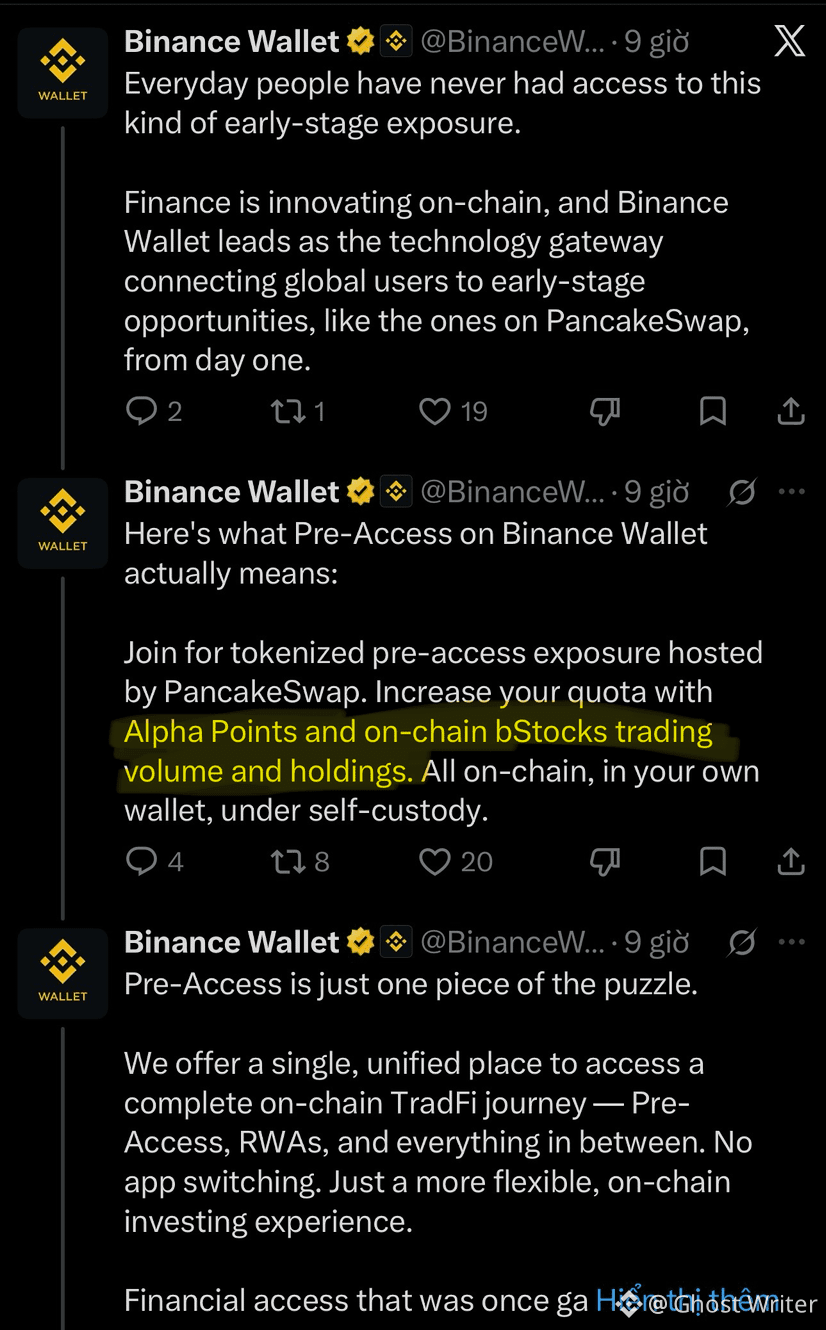
Task: Open the X logo at top right
Action: [789, 41]
